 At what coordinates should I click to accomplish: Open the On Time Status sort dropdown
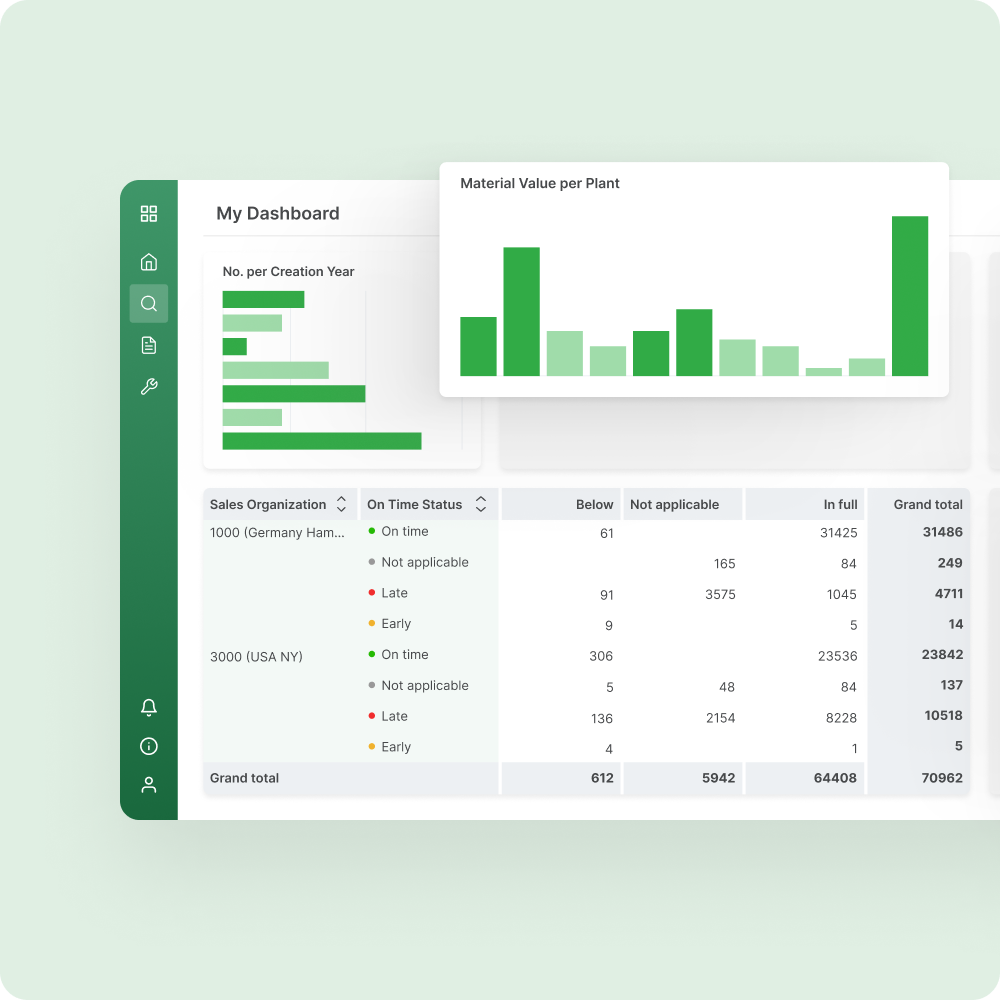point(482,504)
